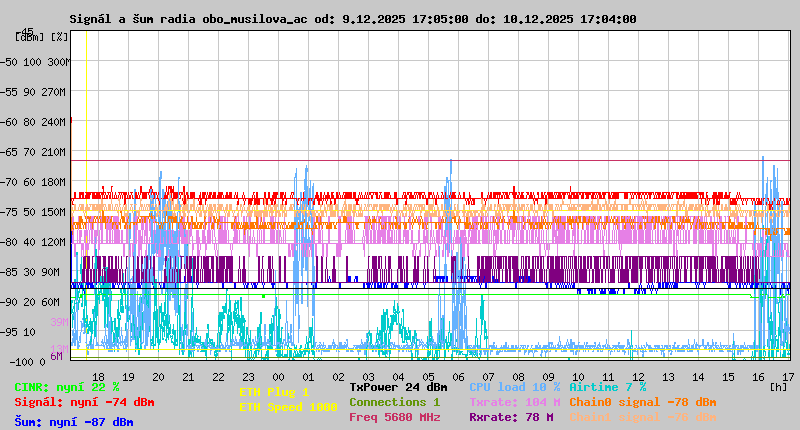Click the 'Rxrate: 78 M' legend entry

coord(511,417)
